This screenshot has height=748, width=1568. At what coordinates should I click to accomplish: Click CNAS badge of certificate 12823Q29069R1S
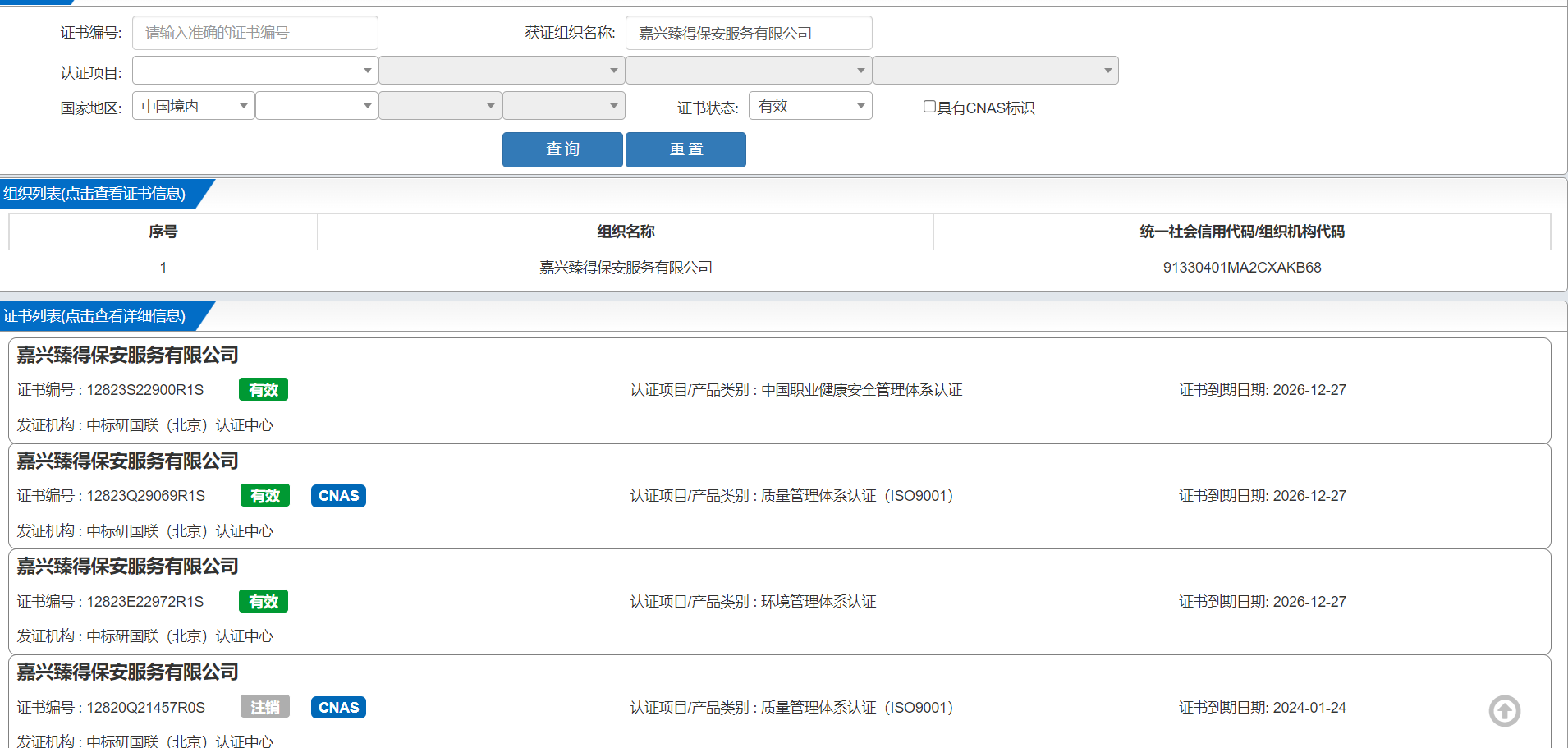[x=338, y=496]
